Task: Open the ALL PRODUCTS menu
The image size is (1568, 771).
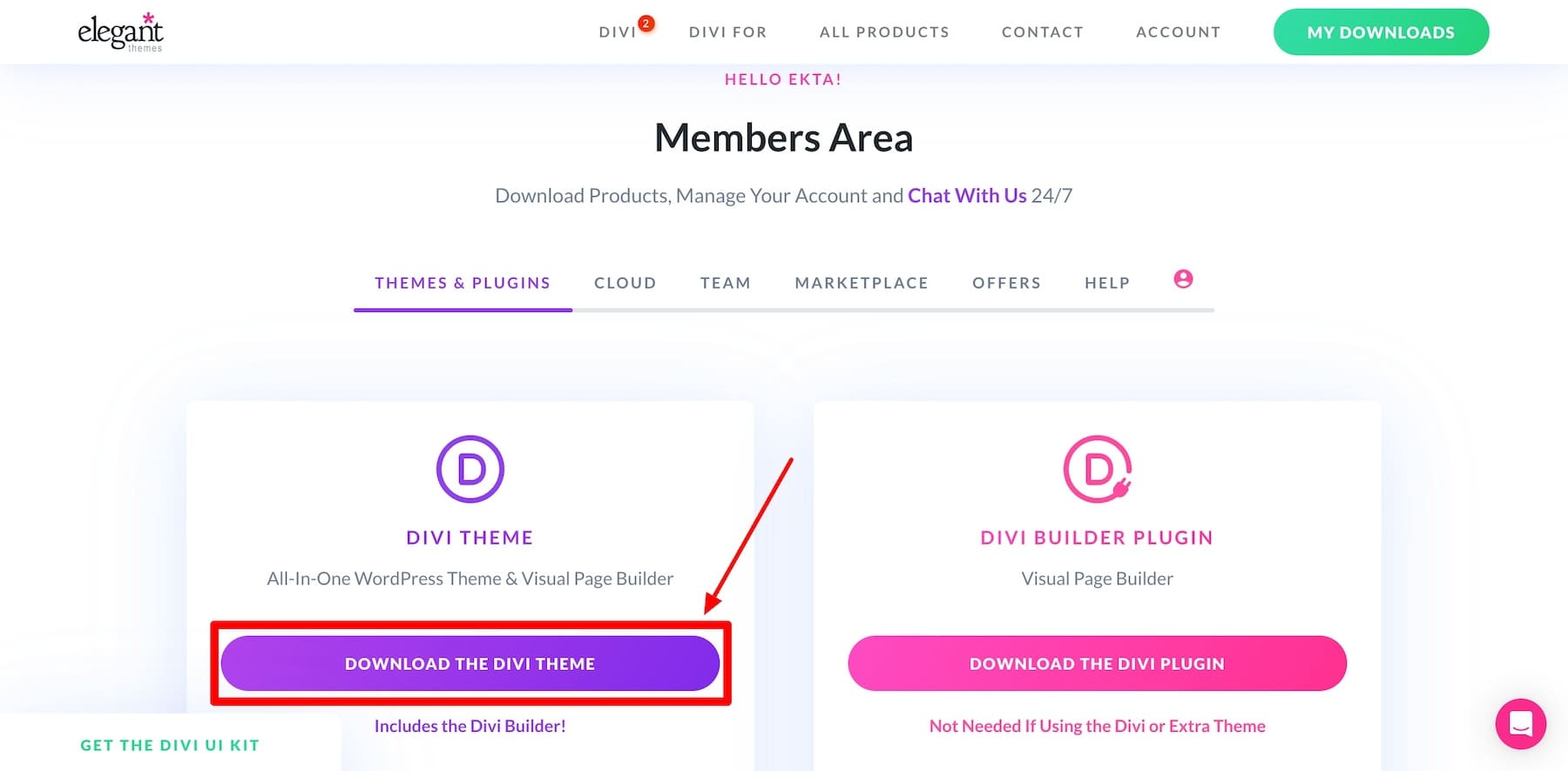Action: pyautogui.click(x=883, y=31)
